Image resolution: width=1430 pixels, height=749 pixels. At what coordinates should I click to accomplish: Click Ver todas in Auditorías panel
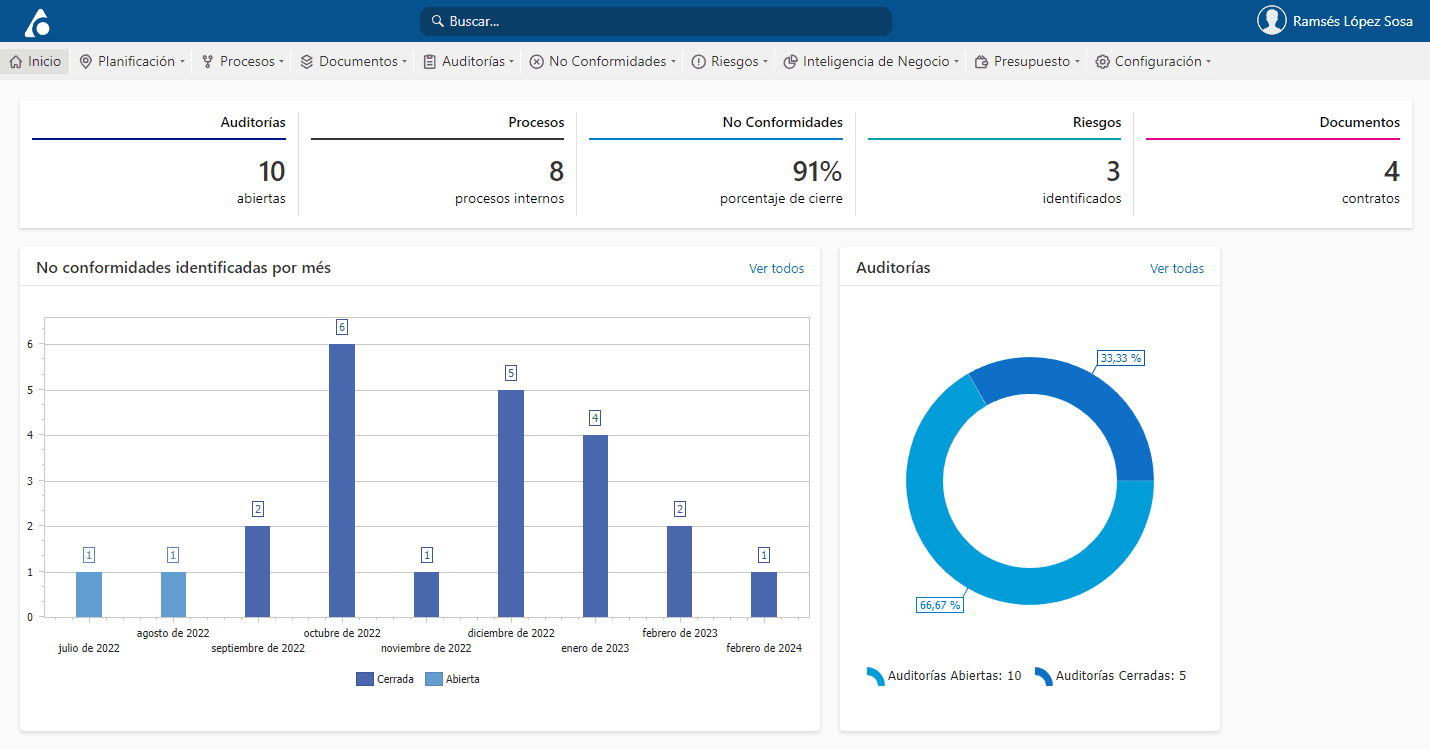point(1177,269)
